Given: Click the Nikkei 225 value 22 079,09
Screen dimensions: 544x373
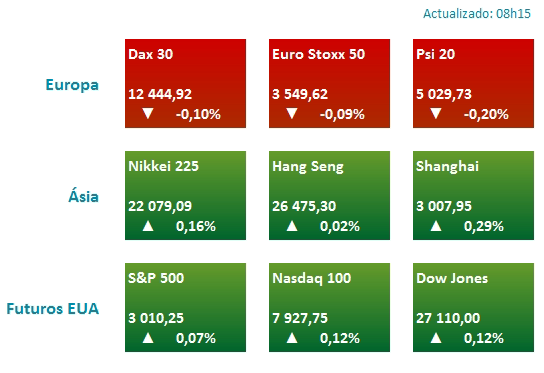Looking at the screenshot, I should tap(160, 206).
